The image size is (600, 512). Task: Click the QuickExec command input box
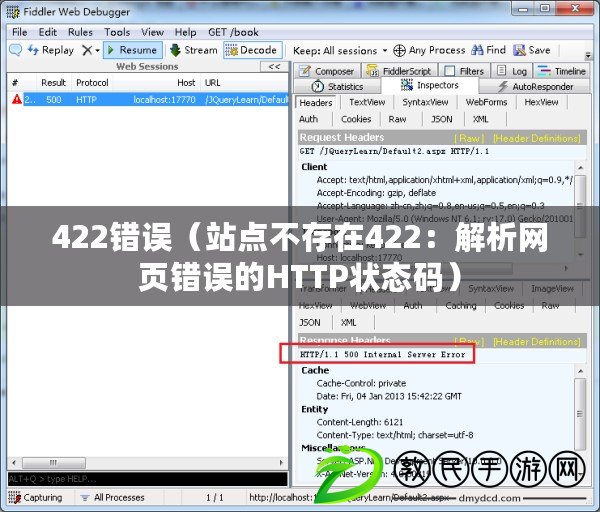click(x=148, y=479)
